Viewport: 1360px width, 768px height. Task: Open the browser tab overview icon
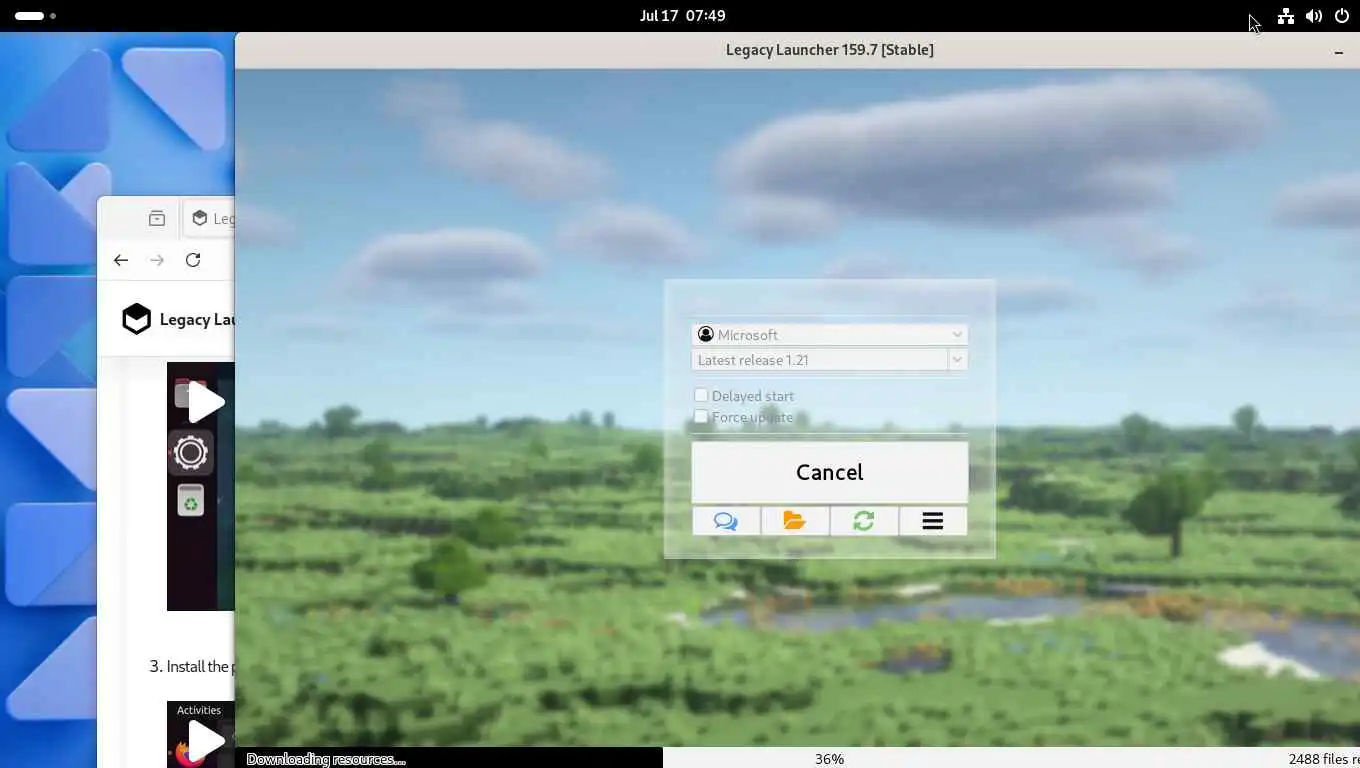coord(157,218)
